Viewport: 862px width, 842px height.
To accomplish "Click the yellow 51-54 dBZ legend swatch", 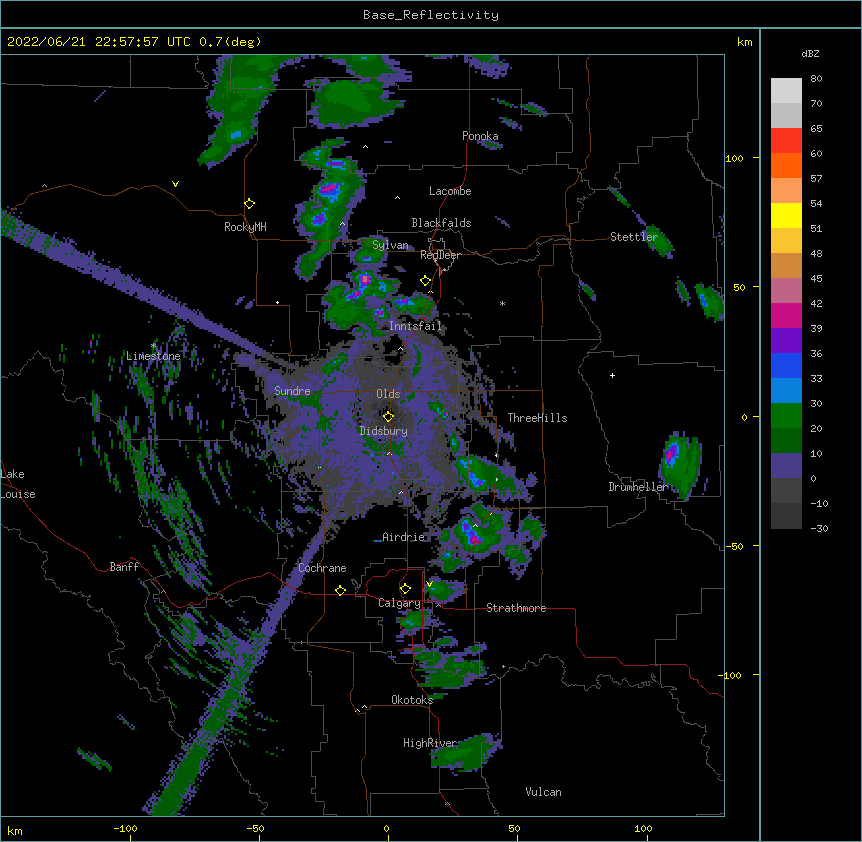I will [786, 215].
